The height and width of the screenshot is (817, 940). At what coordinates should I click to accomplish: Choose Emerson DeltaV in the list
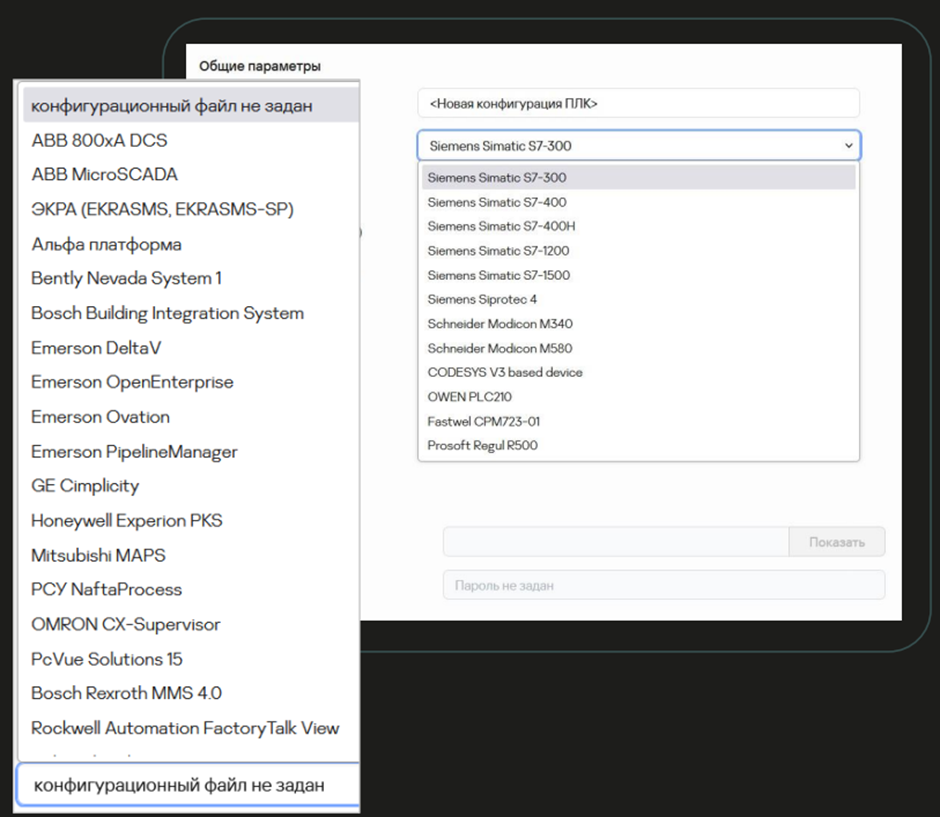click(x=96, y=348)
